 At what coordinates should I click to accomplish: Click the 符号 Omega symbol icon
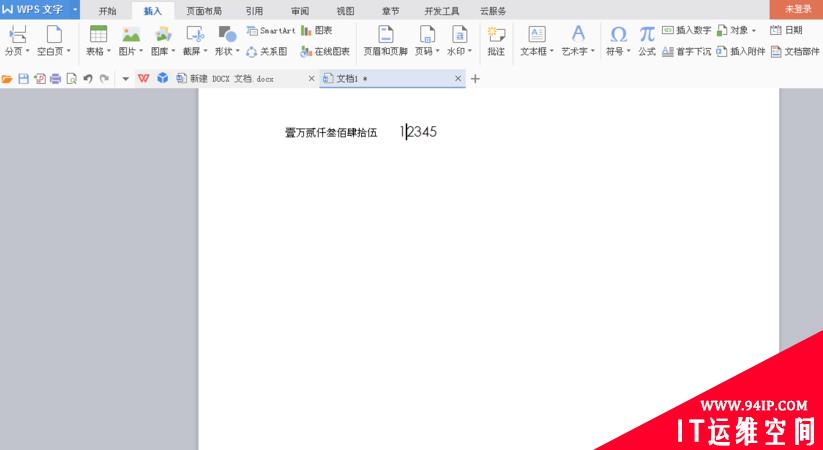(x=618, y=35)
